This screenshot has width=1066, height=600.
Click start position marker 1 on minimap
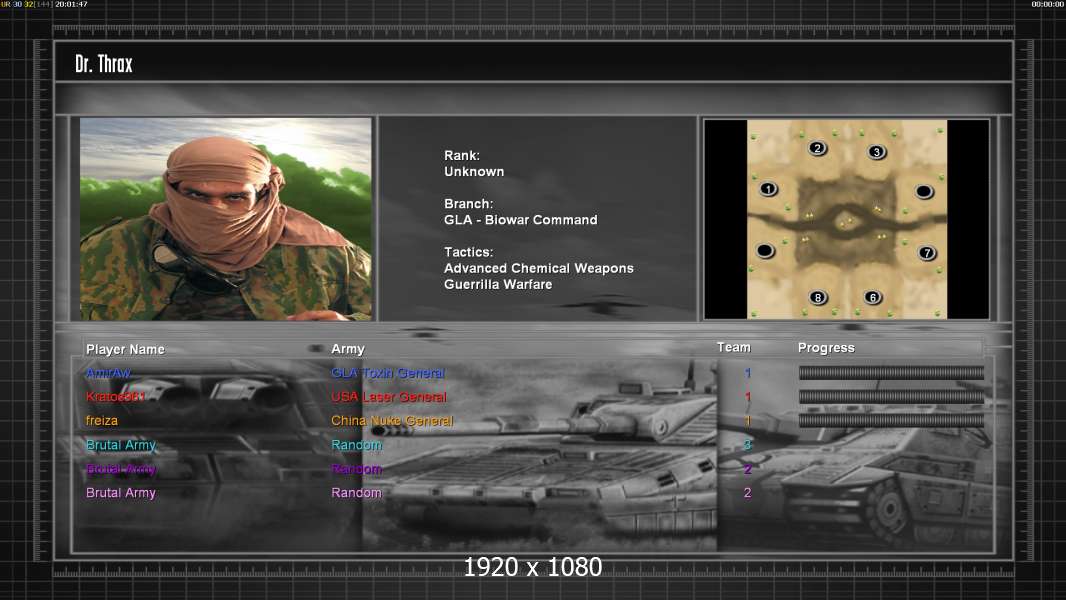[x=768, y=189]
